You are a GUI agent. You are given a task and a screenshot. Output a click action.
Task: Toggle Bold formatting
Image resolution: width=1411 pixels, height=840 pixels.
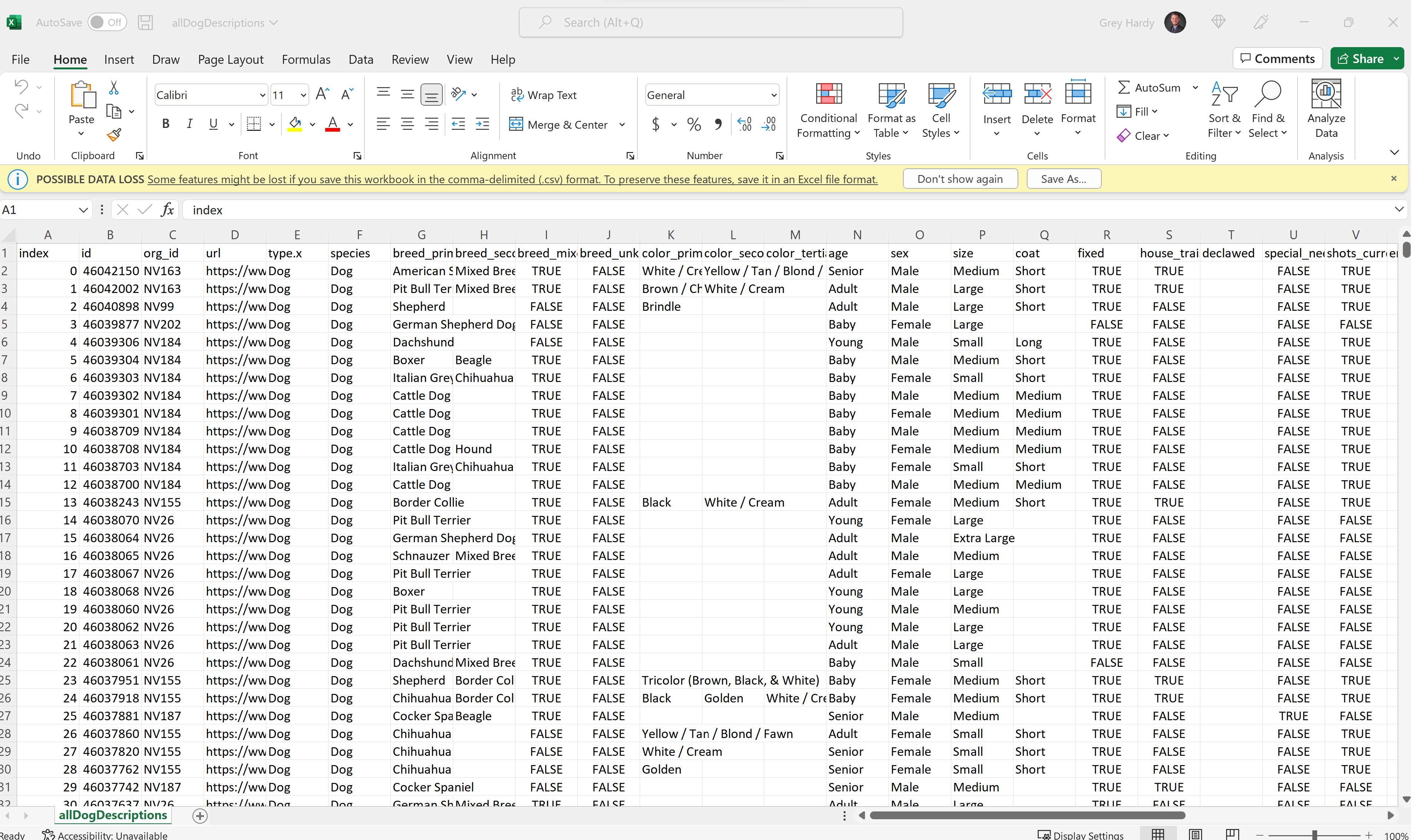[165, 124]
